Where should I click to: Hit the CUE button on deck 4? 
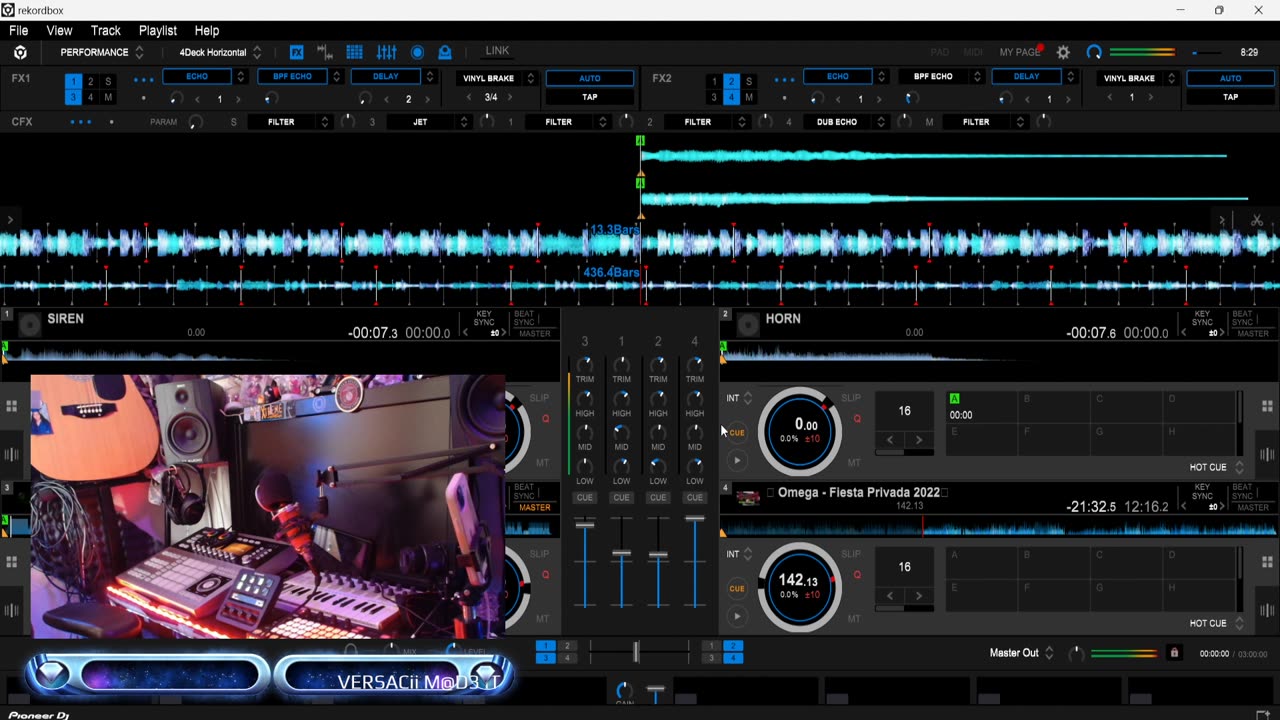736,588
